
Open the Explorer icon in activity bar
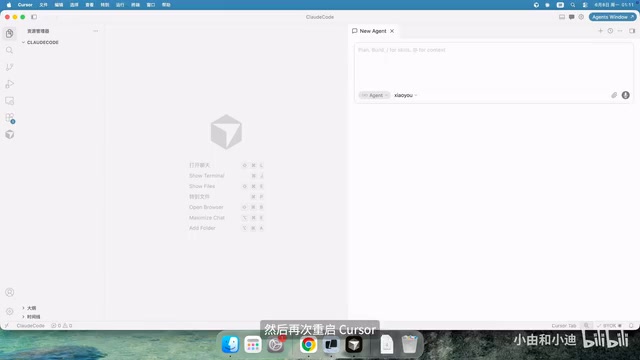tap(9, 33)
